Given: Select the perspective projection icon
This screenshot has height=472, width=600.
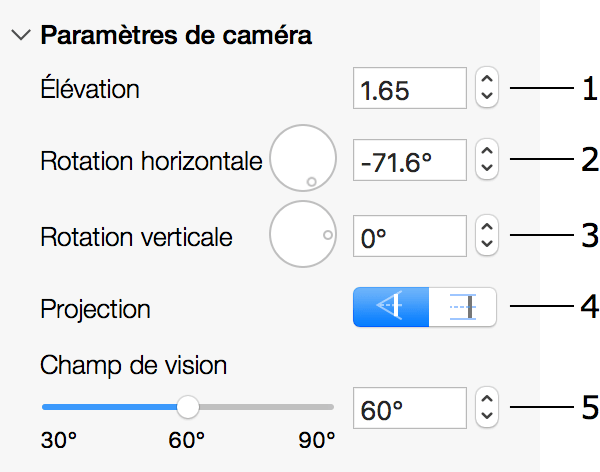Looking at the screenshot, I should tap(391, 307).
